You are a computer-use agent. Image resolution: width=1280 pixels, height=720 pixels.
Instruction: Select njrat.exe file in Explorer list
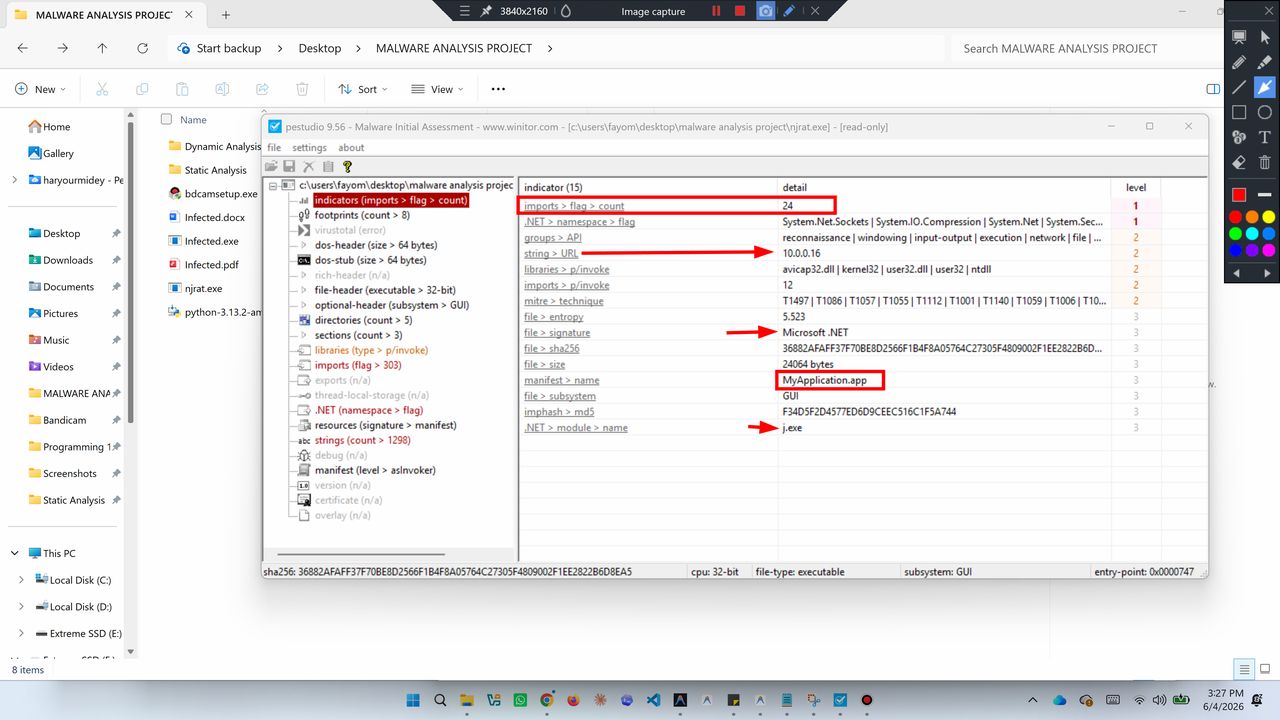(203, 288)
